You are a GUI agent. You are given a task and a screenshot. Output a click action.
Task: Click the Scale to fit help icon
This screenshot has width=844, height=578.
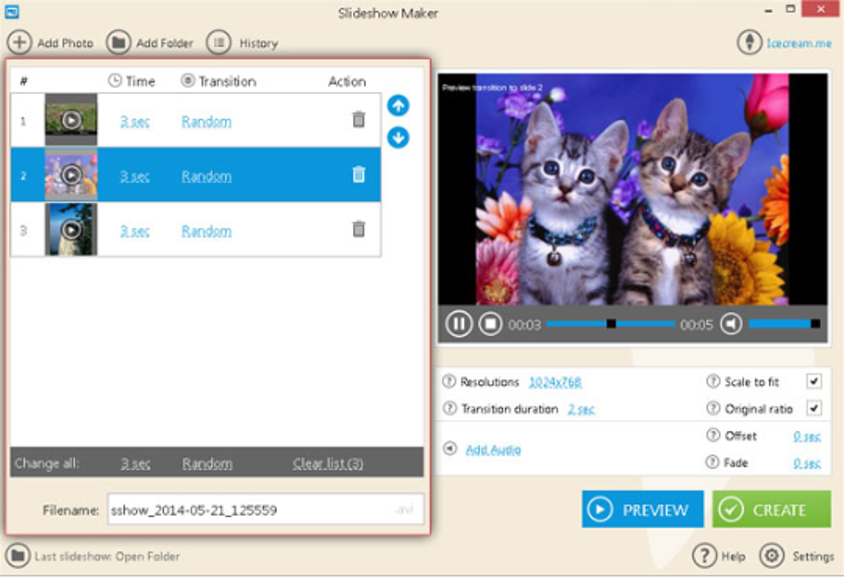coord(713,382)
